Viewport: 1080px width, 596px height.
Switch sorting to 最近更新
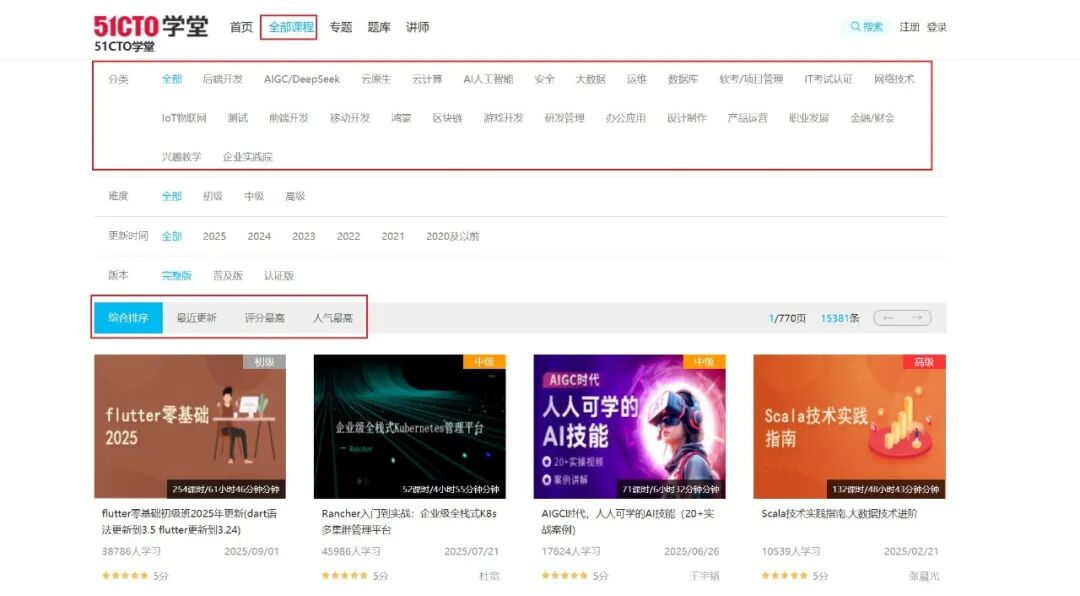(196, 318)
